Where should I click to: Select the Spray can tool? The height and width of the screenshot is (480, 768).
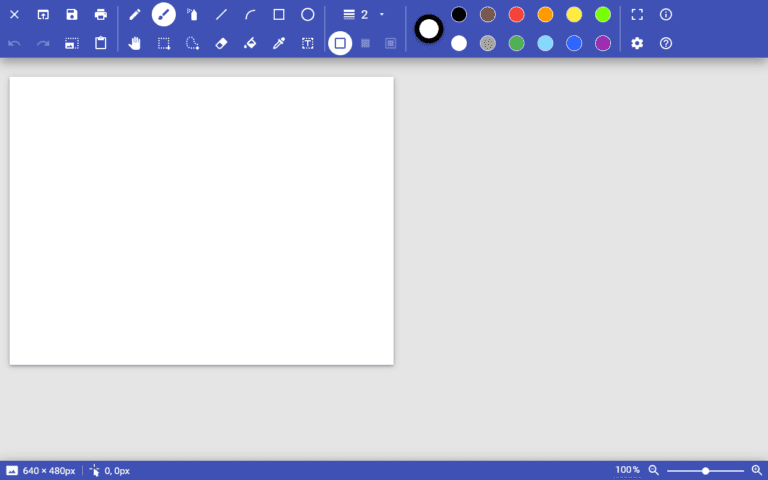click(x=193, y=15)
